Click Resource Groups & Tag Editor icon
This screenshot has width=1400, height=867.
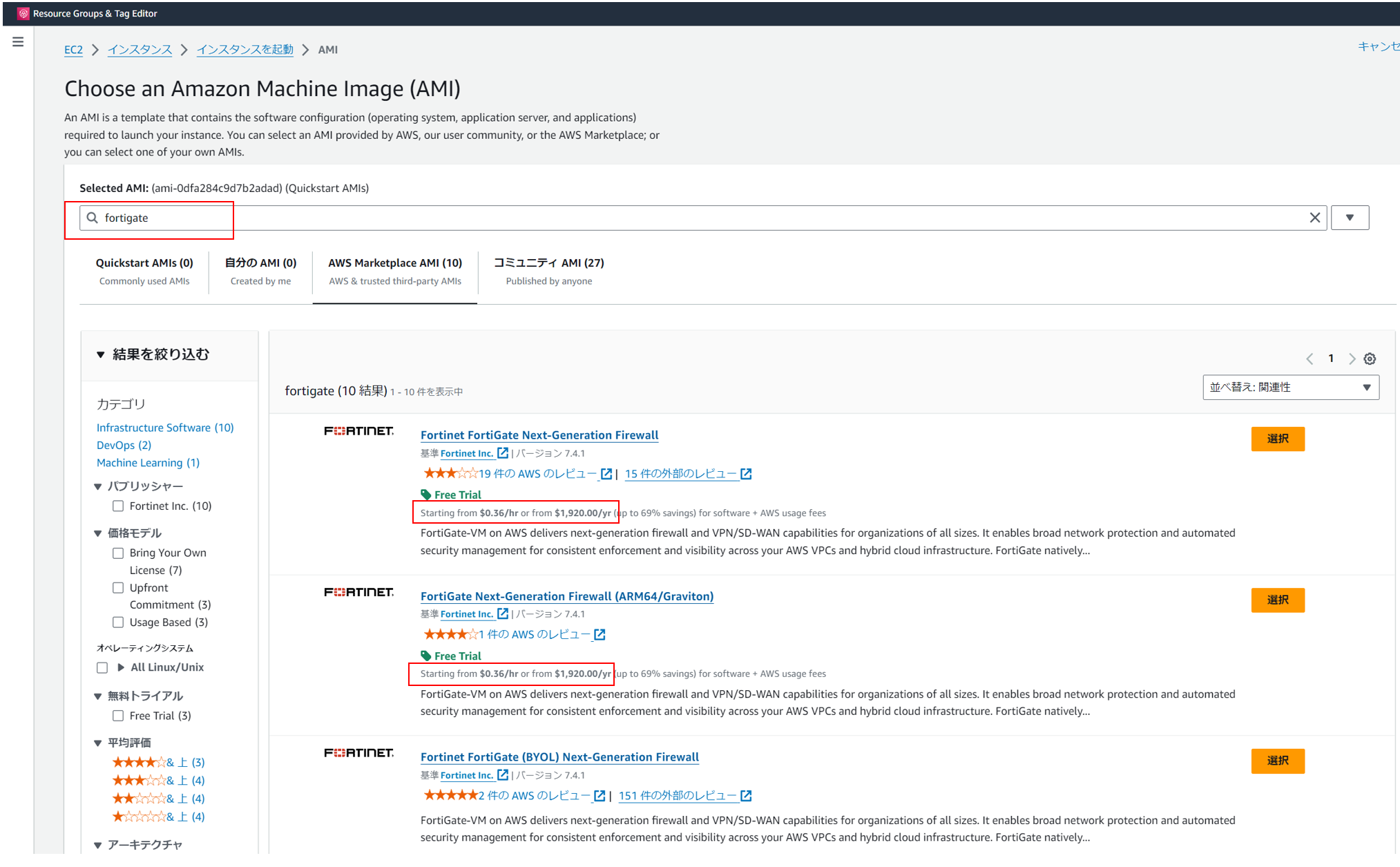(23, 13)
